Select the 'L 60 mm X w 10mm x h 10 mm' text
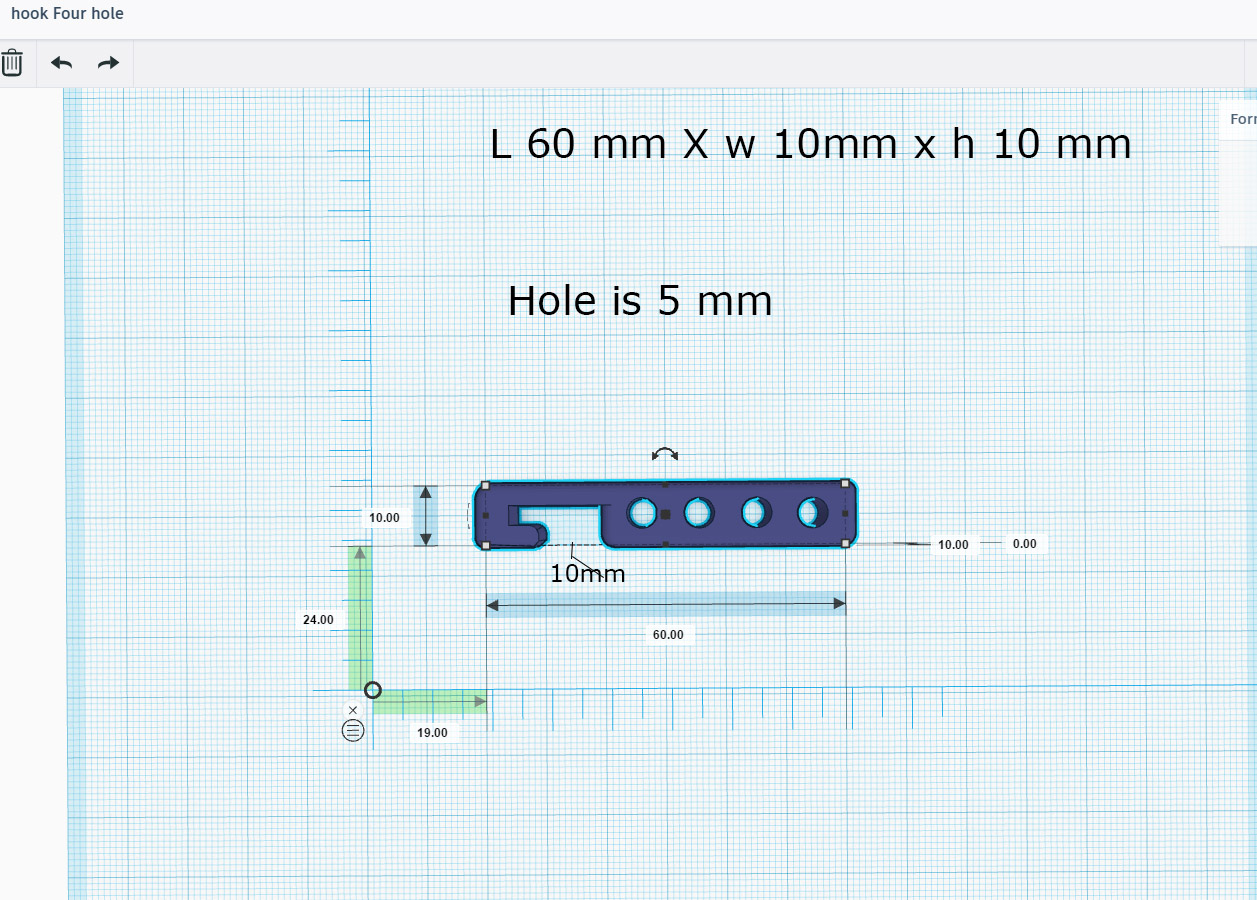 click(811, 145)
